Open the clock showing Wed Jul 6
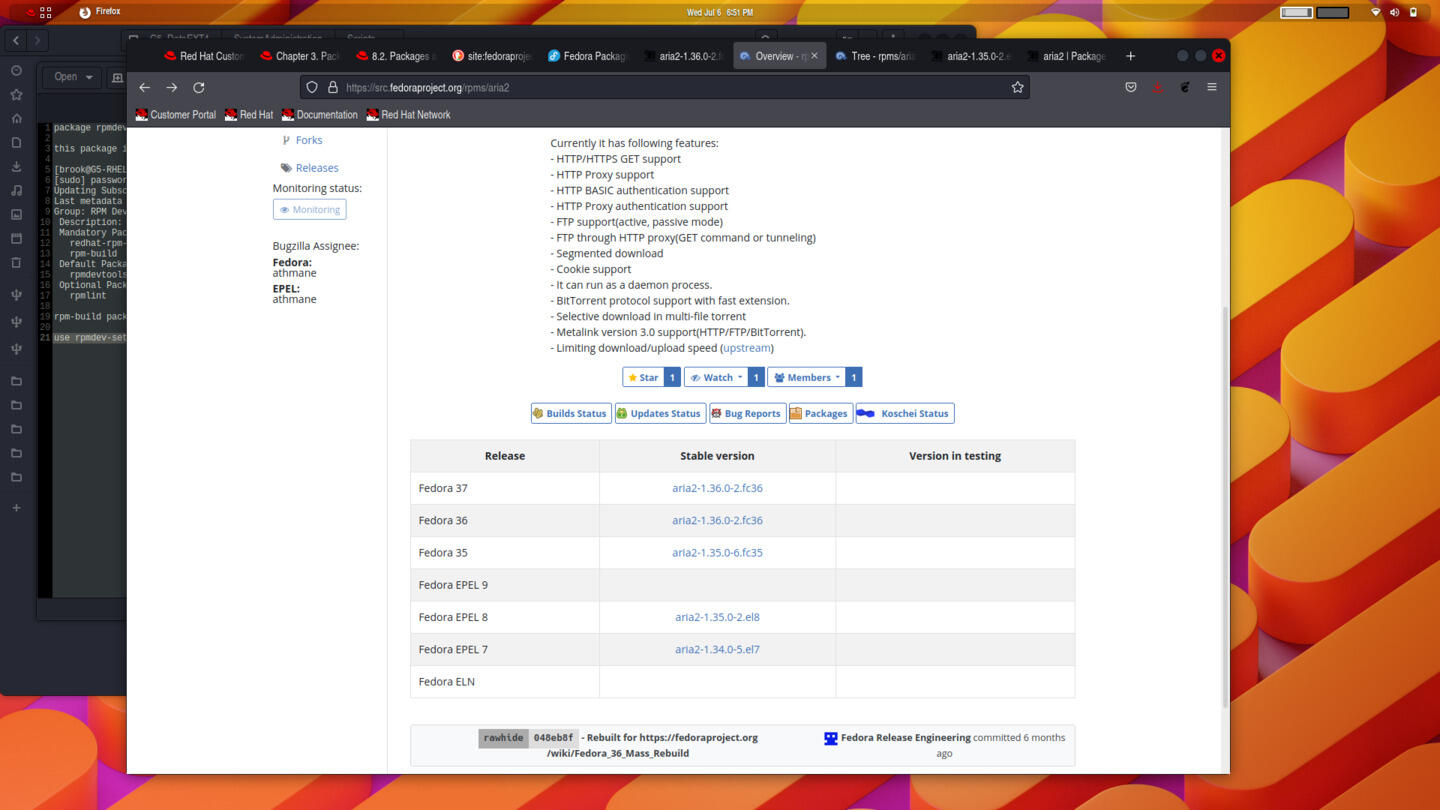Viewport: 1440px width, 810px height. tap(720, 12)
